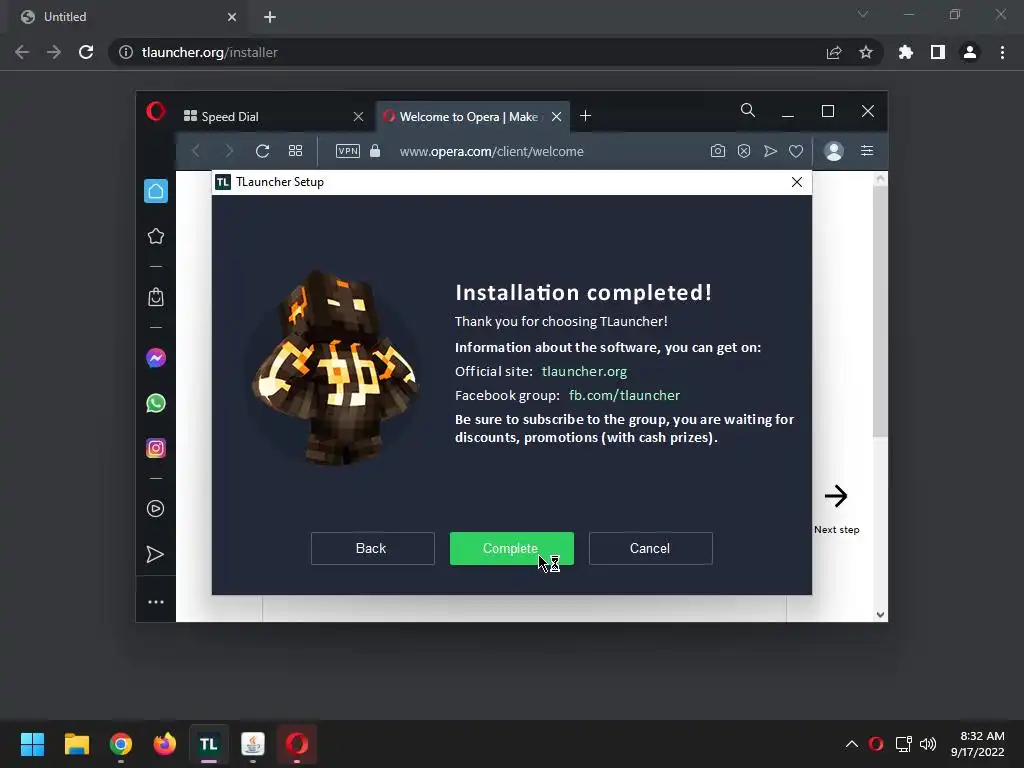Click the green Complete button
Viewport: 1024px width, 768px height.
coord(511,548)
